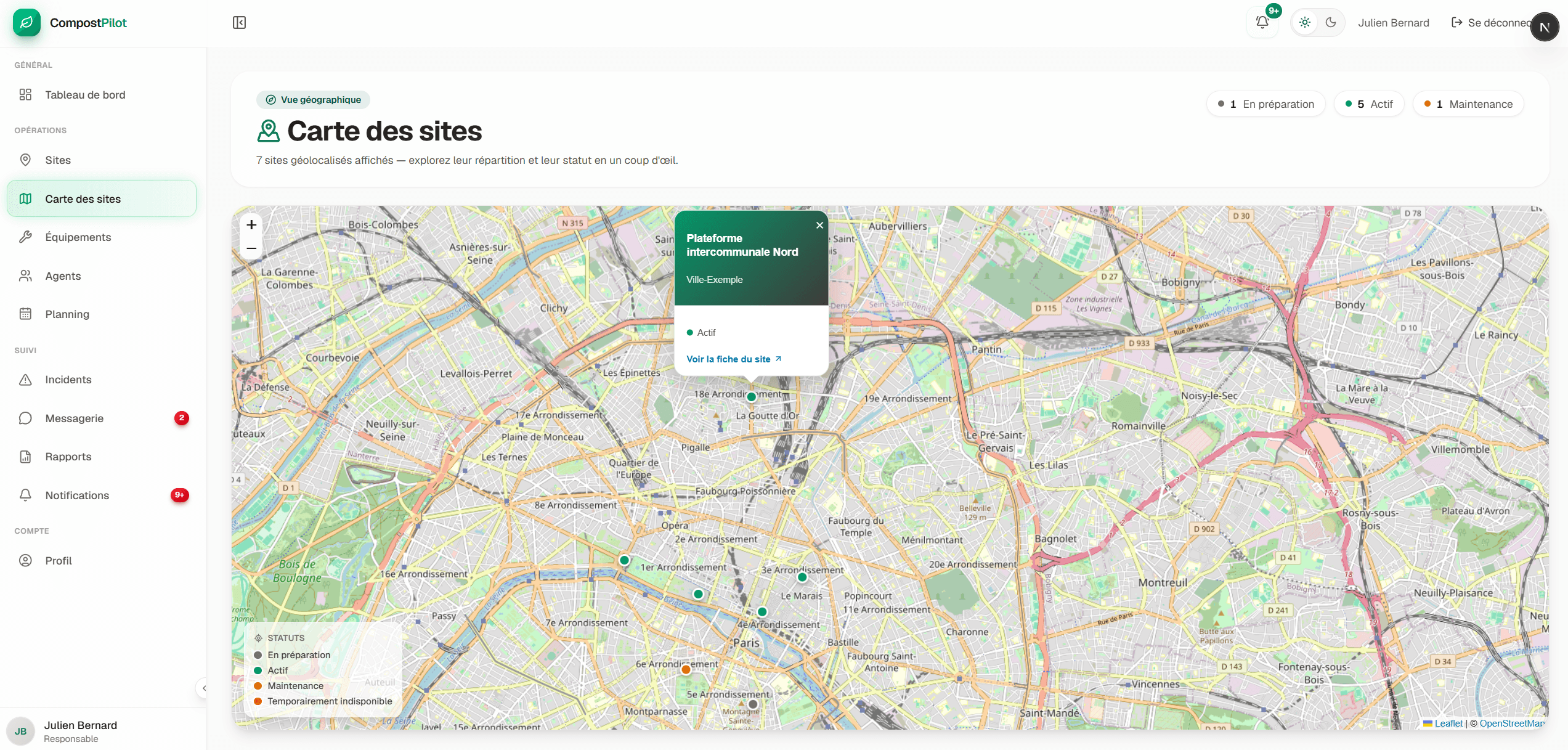Switch to dark theme moon icon
The height and width of the screenshot is (750, 1568).
[x=1331, y=23]
